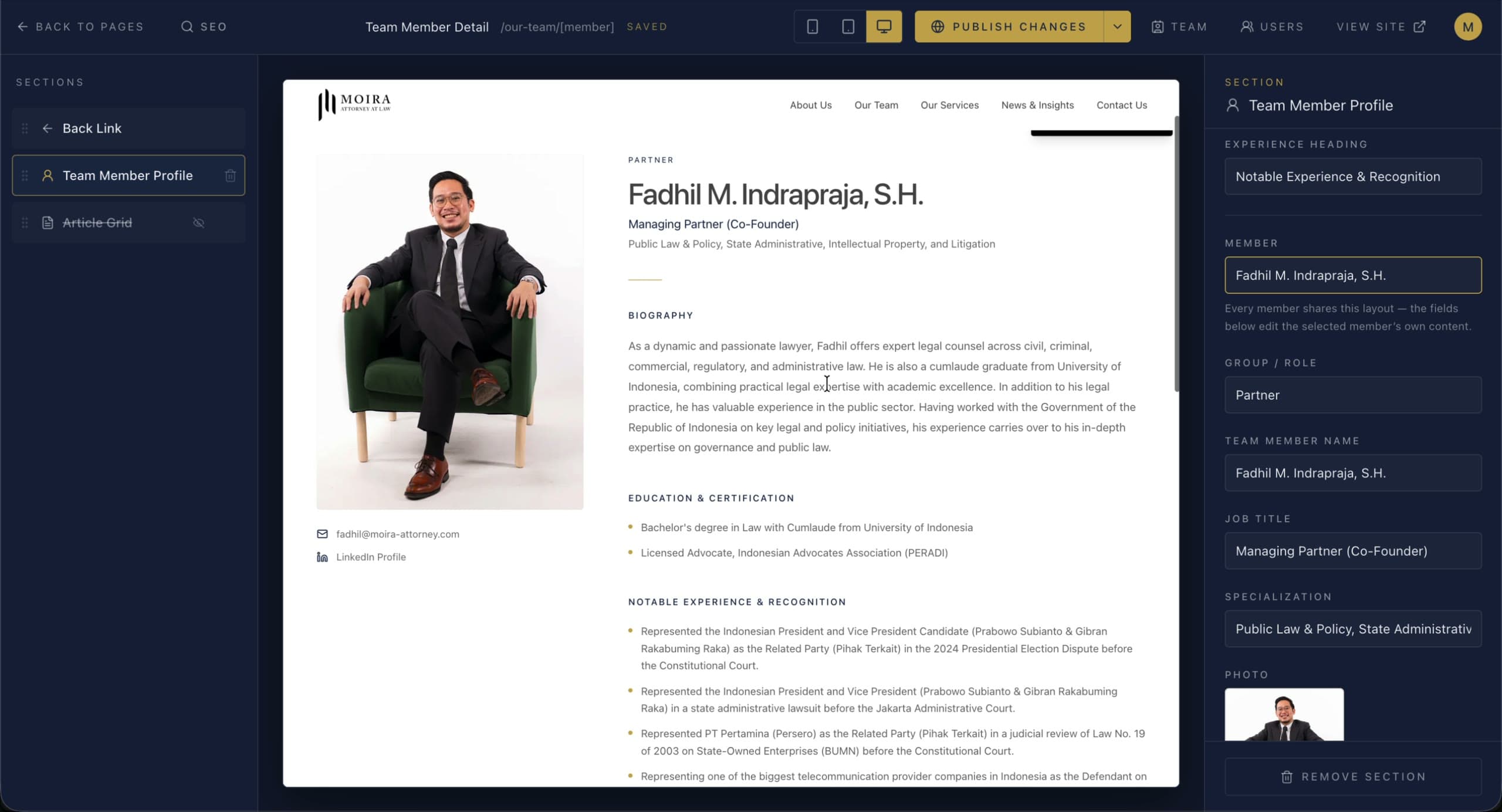The width and height of the screenshot is (1502, 812).
Task: Click the Remove Section button
Action: click(1353, 777)
